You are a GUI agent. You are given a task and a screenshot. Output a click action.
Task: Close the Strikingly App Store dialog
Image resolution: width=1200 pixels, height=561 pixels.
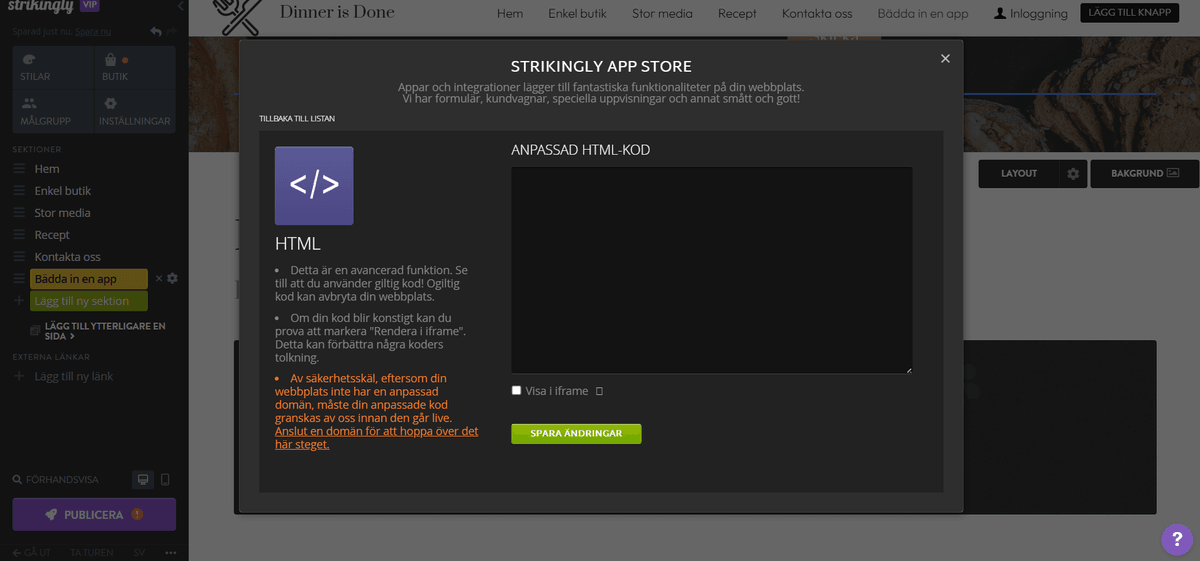tap(945, 59)
